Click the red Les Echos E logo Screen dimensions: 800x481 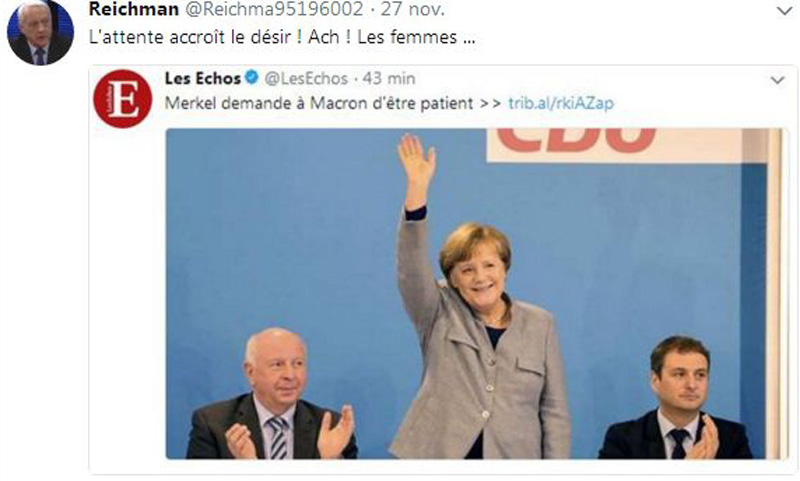122,99
